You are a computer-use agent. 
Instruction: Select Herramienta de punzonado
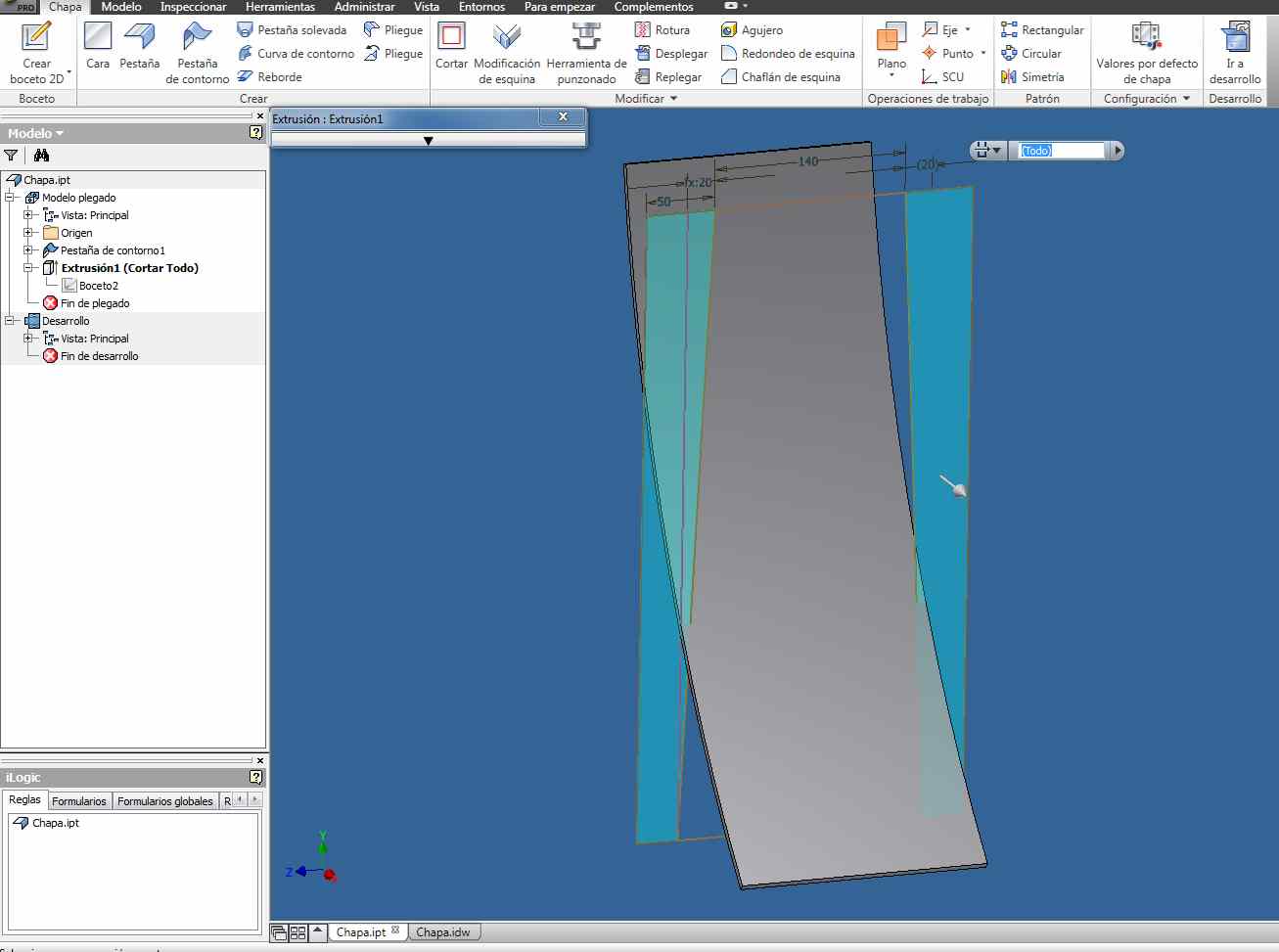(x=586, y=52)
